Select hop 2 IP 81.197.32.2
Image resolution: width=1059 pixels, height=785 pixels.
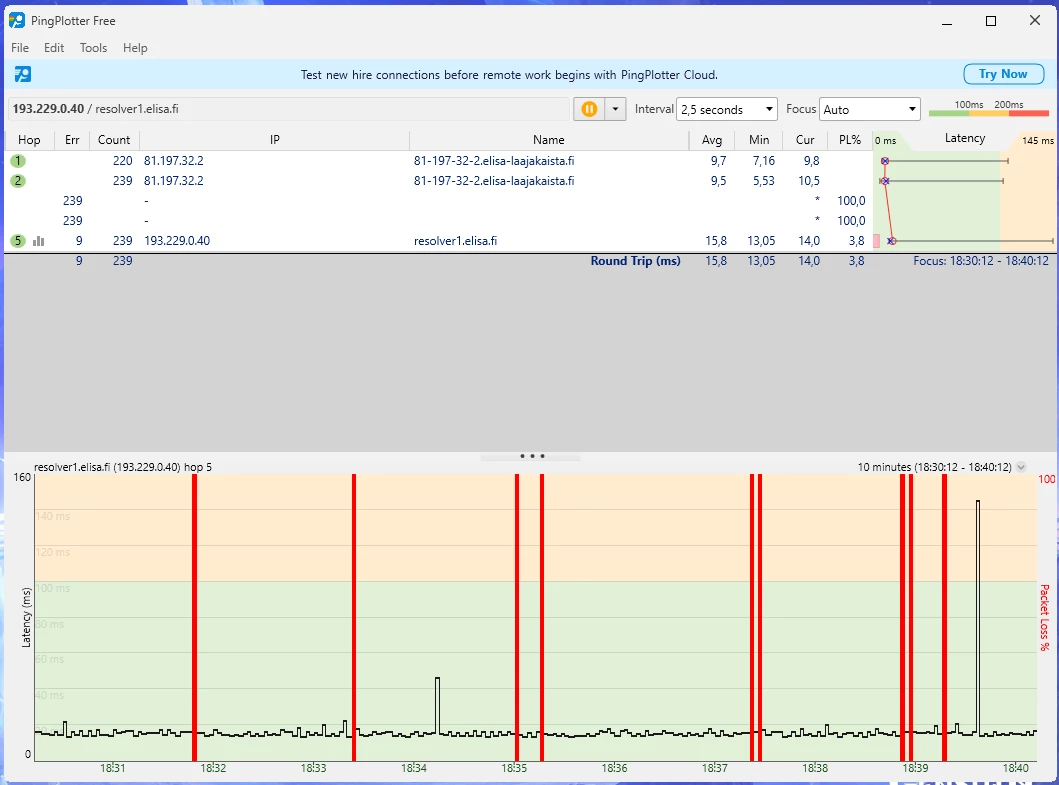pos(174,181)
